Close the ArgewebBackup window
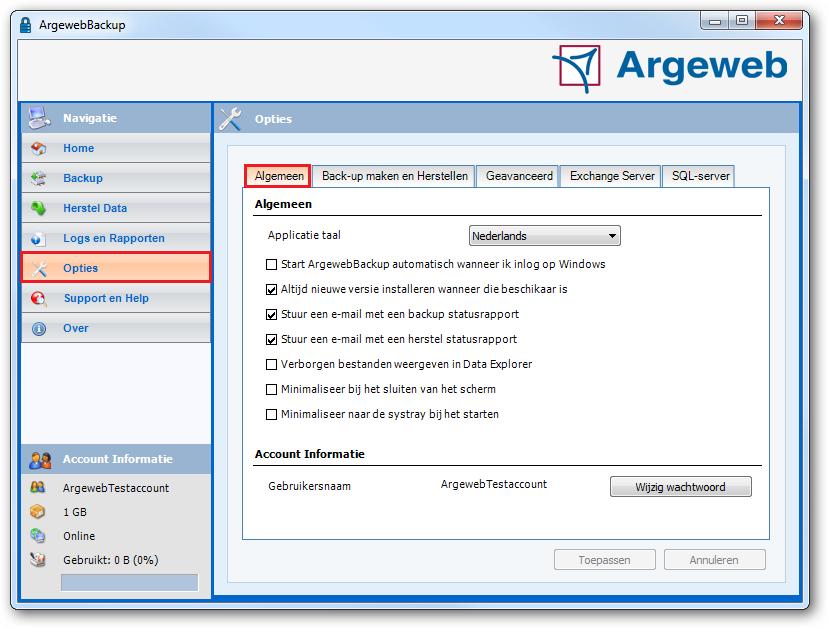Viewport: 828px width, 628px height. click(x=779, y=21)
